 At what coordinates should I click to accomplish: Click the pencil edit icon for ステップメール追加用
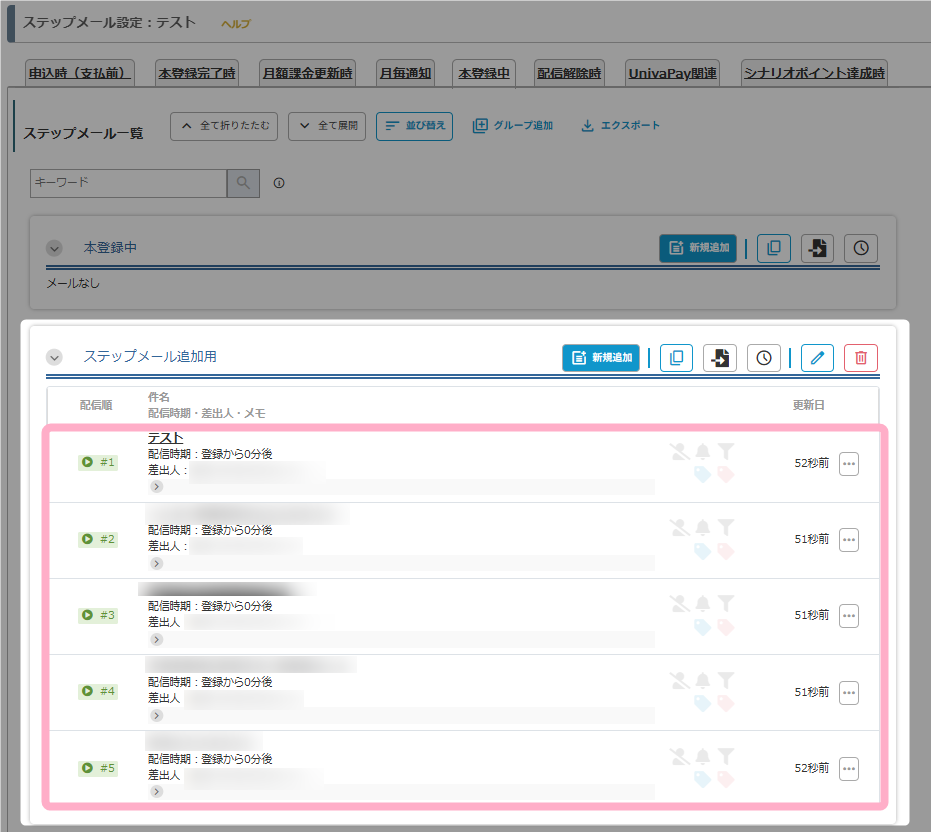[x=817, y=358]
